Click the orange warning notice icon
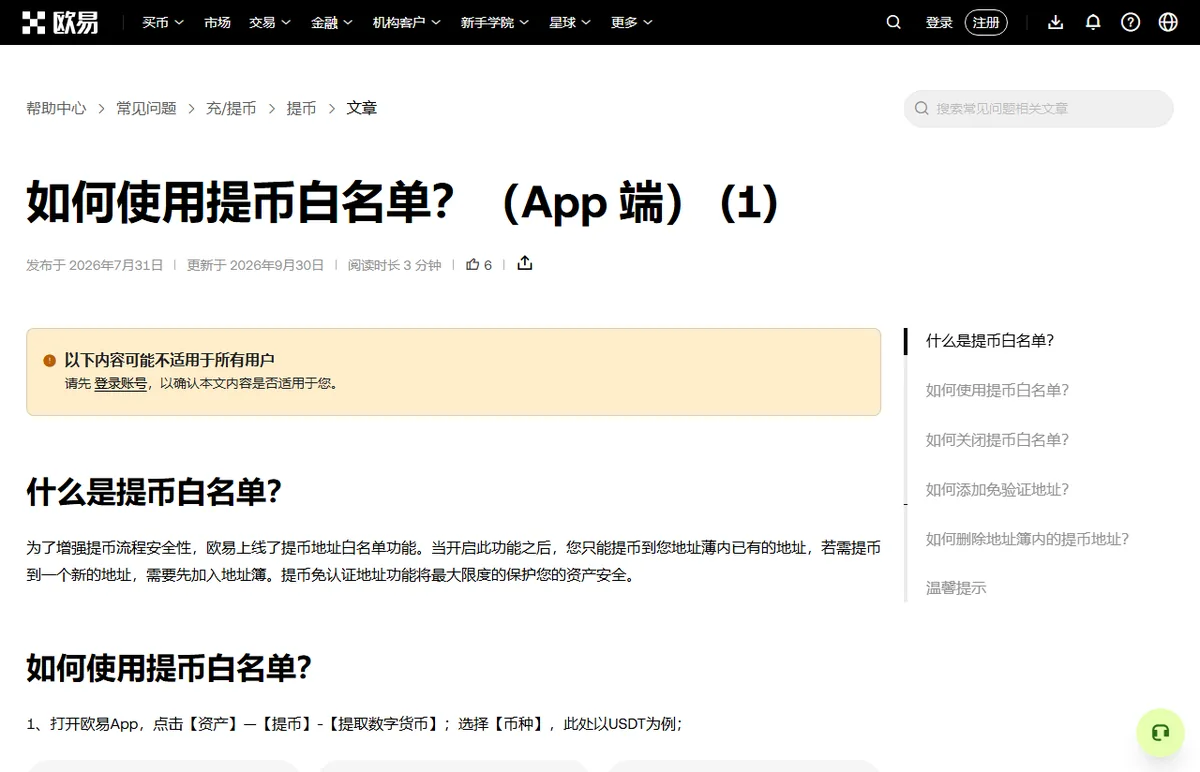Image resolution: width=1200 pixels, height=772 pixels. pyautogui.click(x=50, y=360)
